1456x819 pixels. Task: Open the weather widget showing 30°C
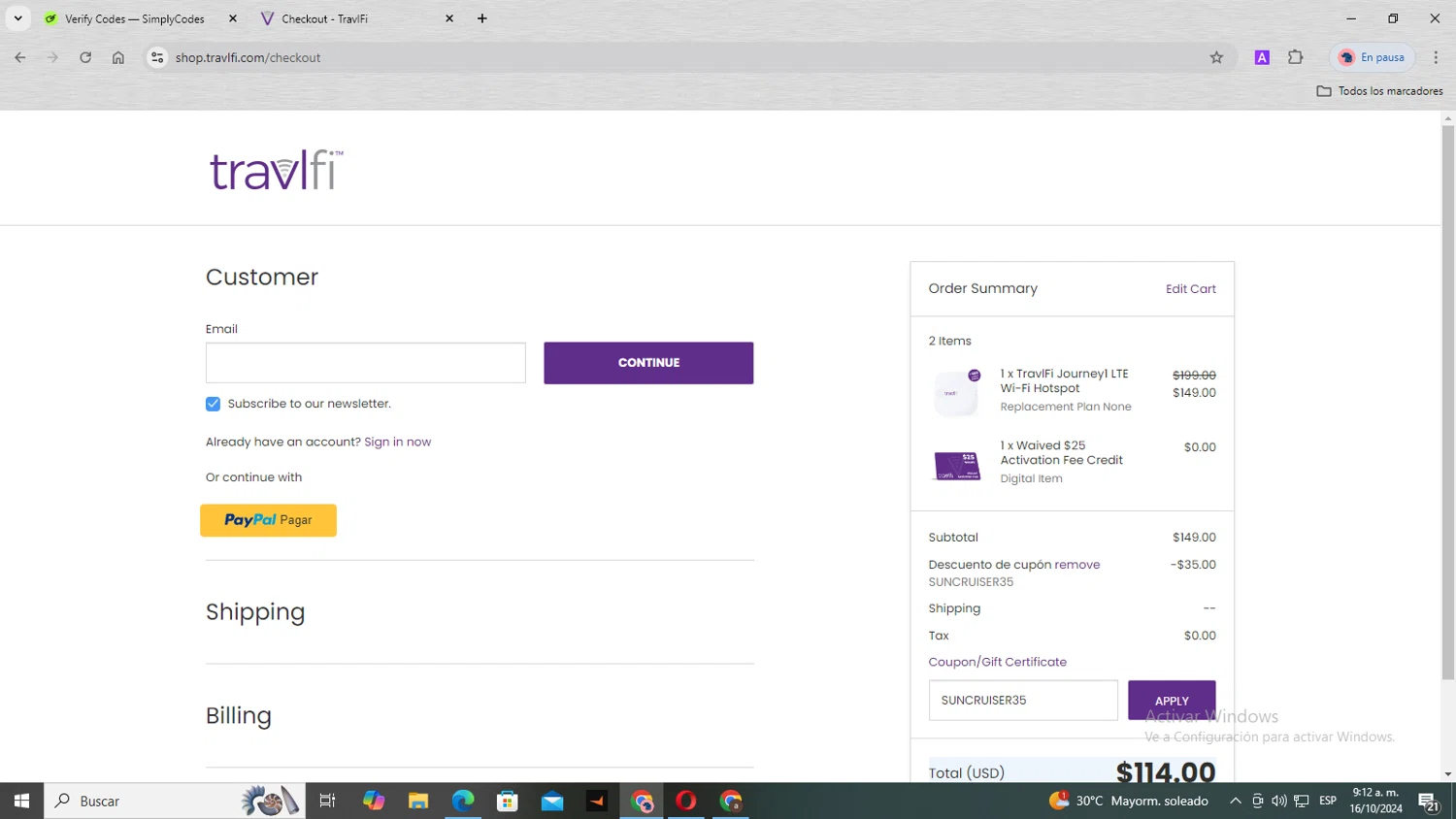1128,801
